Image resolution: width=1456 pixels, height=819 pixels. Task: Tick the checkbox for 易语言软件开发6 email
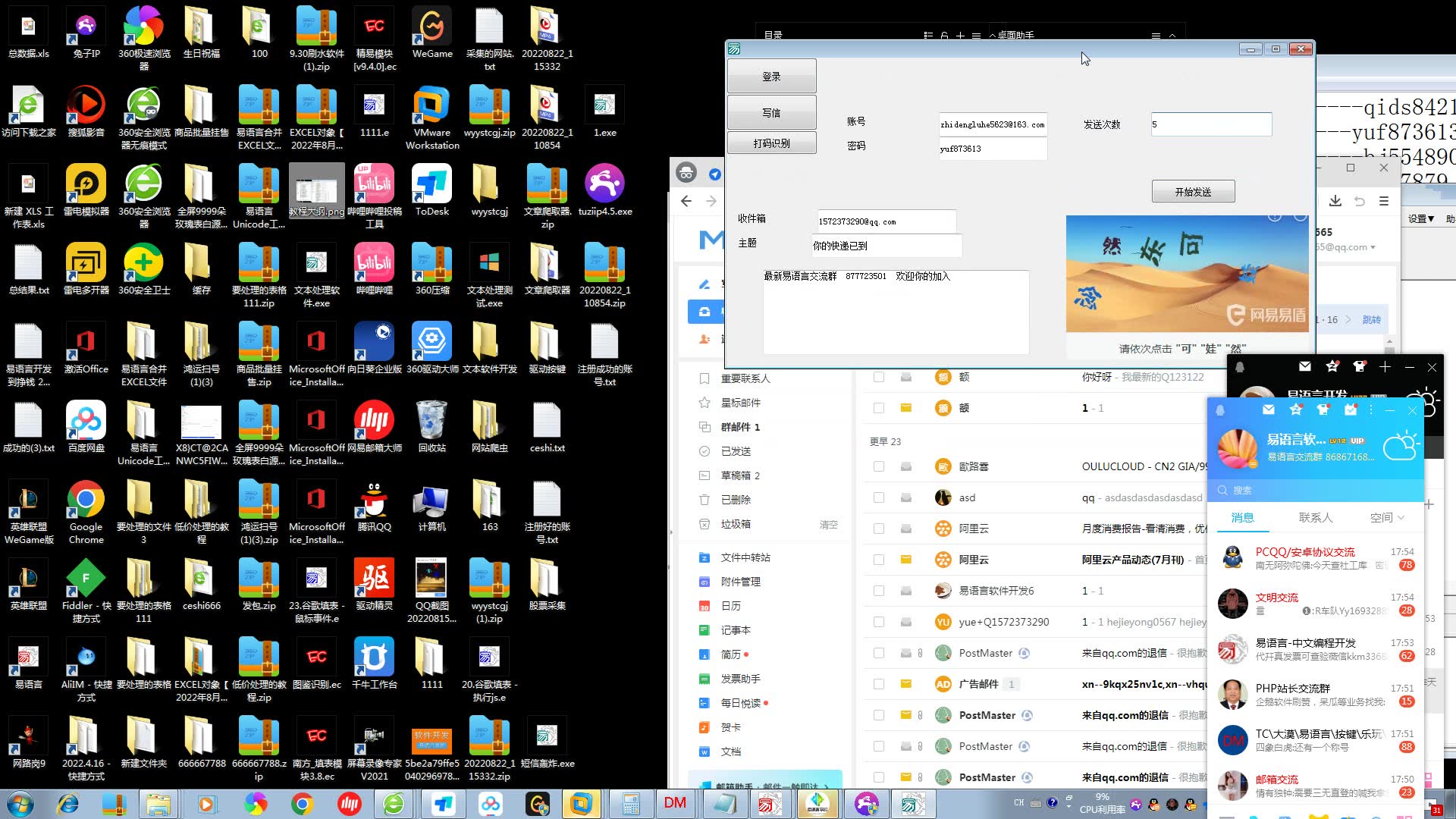(x=879, y=591)
